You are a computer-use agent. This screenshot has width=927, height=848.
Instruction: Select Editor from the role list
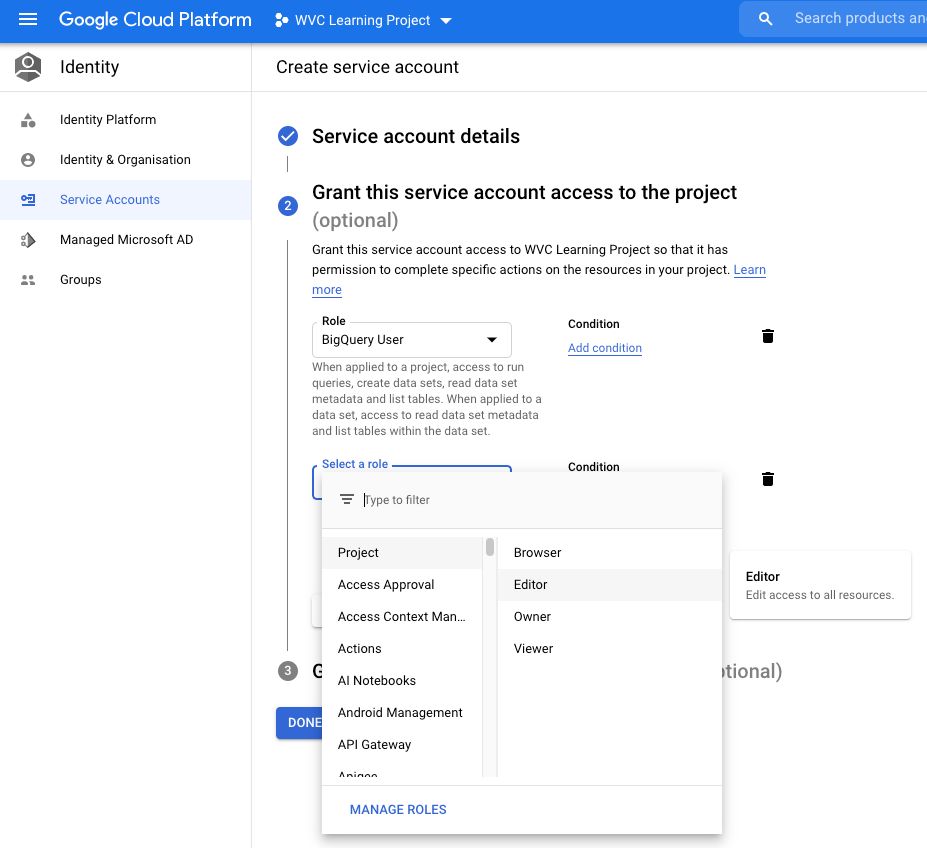530,584
